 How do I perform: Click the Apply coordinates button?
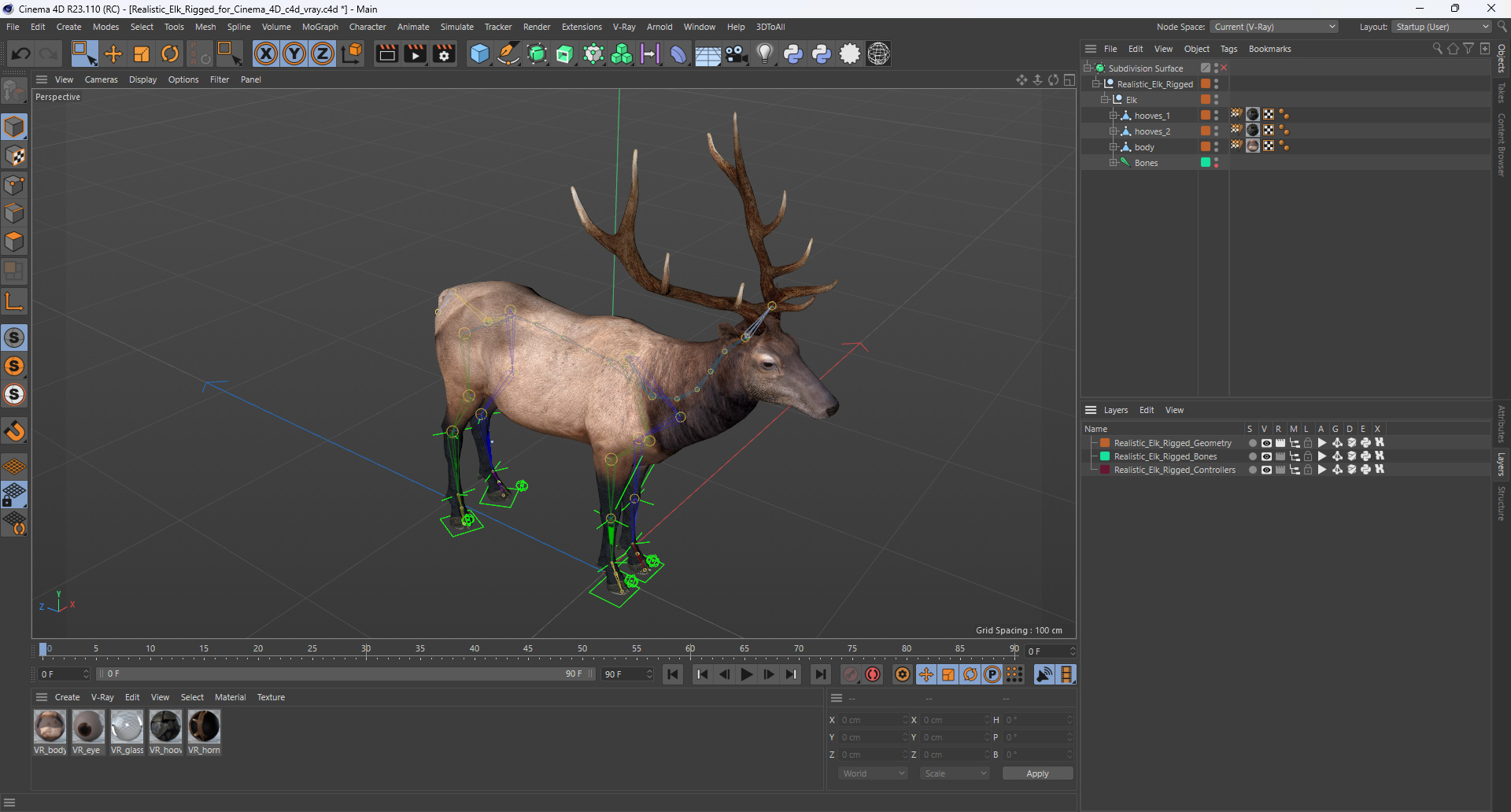point(1037,773)
